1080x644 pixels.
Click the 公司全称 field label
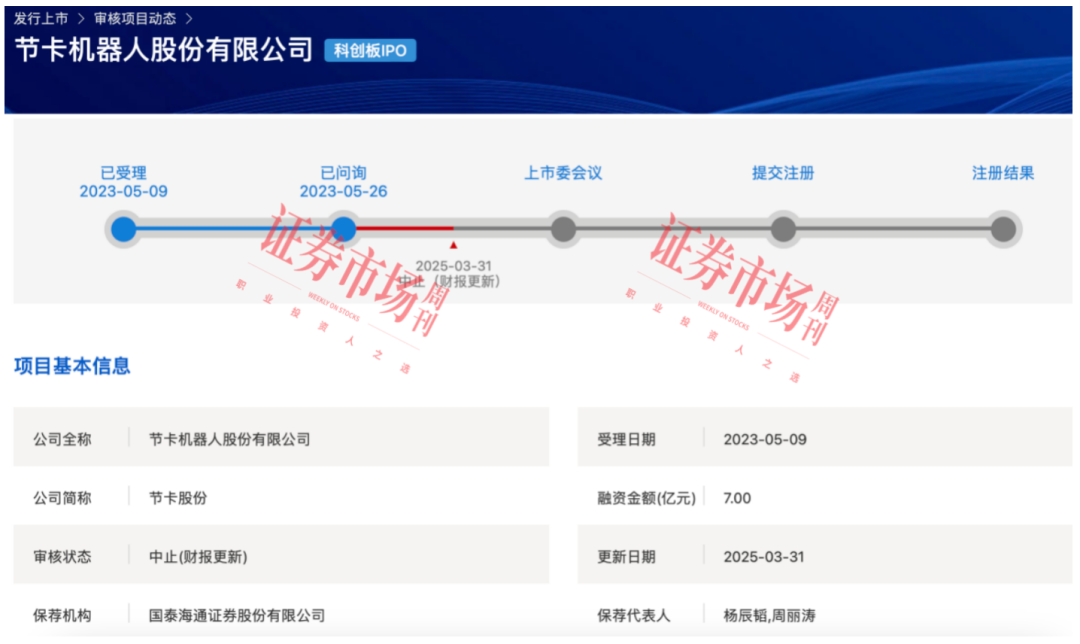(x=62, y=439)
